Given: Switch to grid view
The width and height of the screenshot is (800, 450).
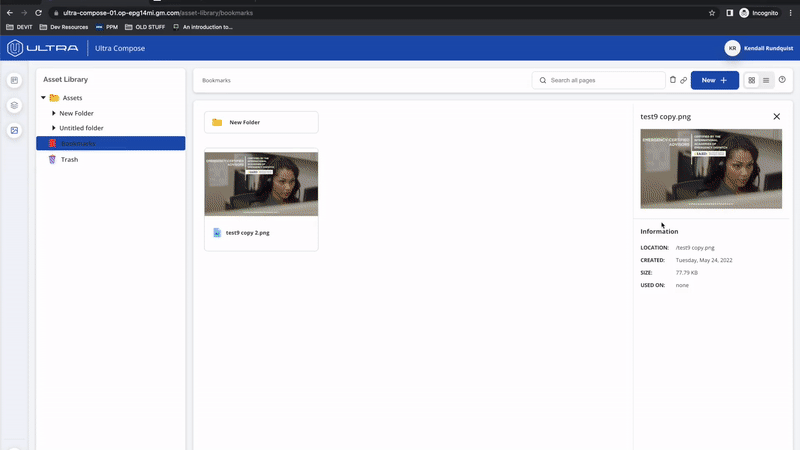Looking at the screenshot, I should point(752,80).
